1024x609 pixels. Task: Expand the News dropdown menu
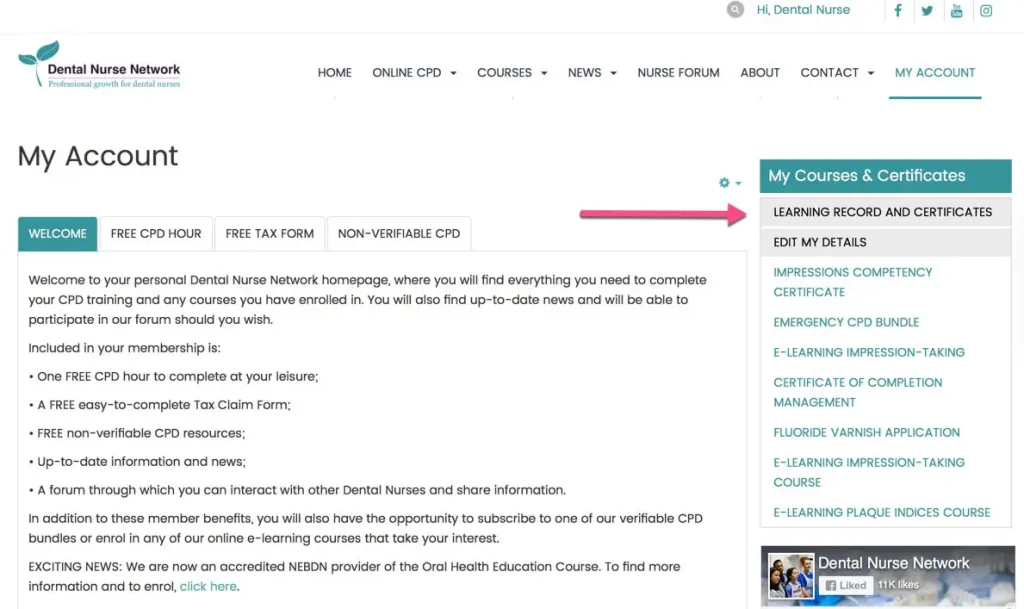pyautogui.click(x=592, y=73)
